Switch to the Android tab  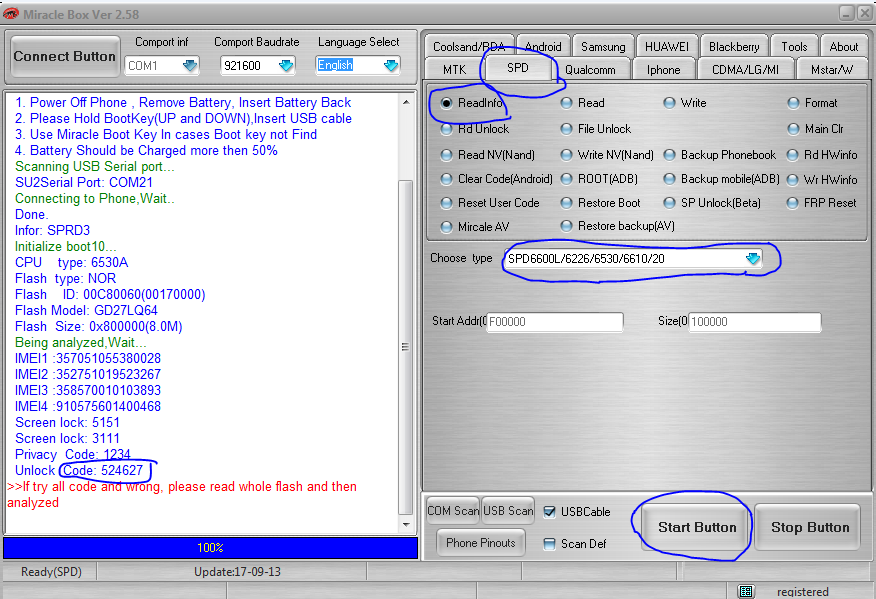click(543, 46)
